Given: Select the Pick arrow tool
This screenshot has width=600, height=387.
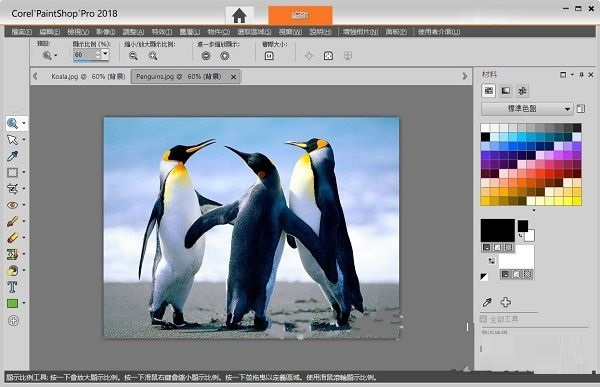Looking at the screenshot, I should click(x=12, y=140).
